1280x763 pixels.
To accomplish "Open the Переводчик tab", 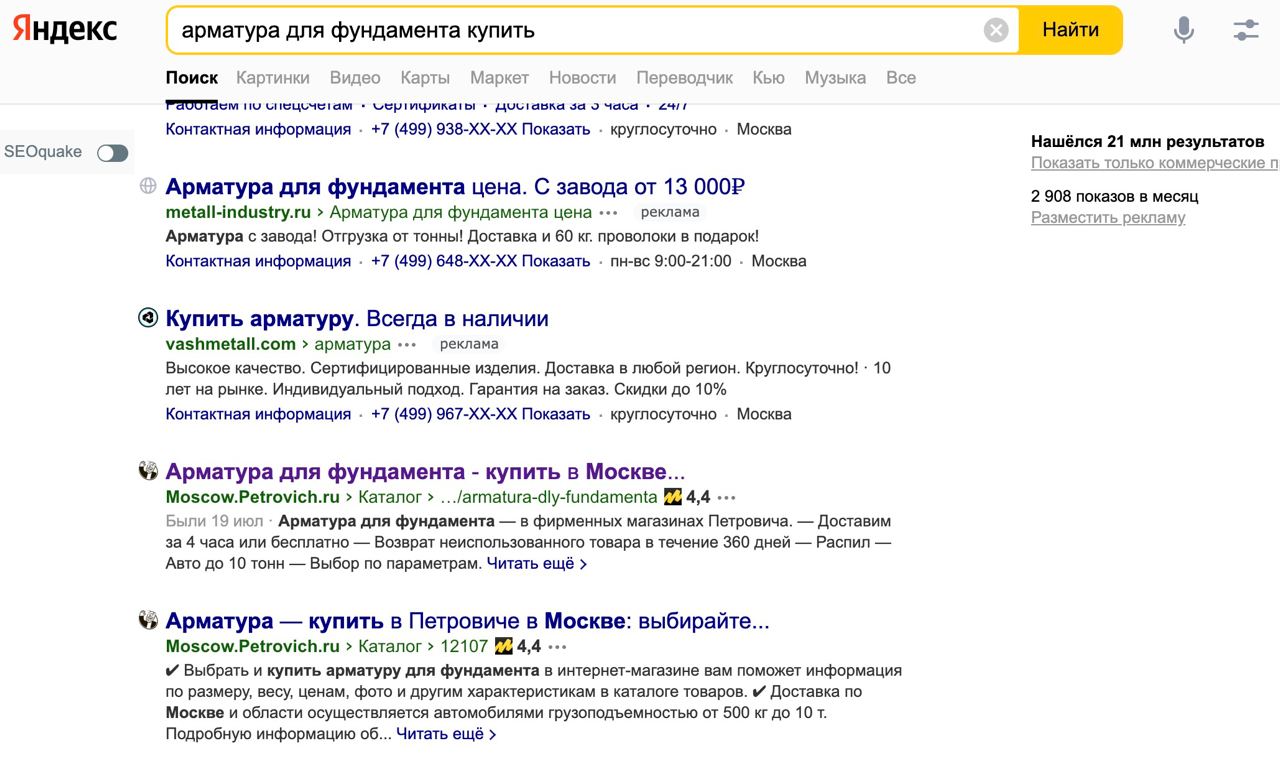I will tap(684, 77).
